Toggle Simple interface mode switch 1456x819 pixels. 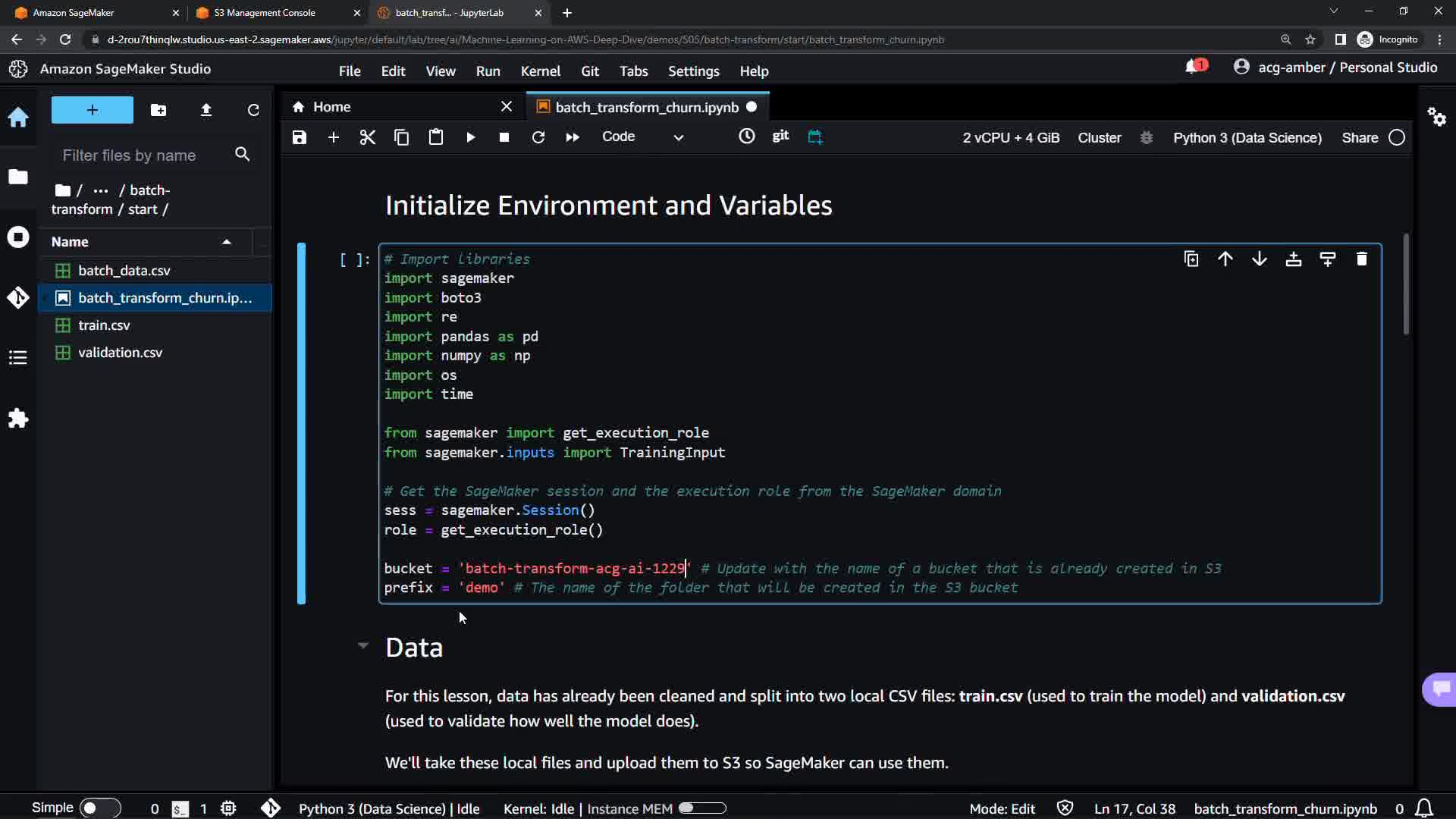(x=99, y=808)
